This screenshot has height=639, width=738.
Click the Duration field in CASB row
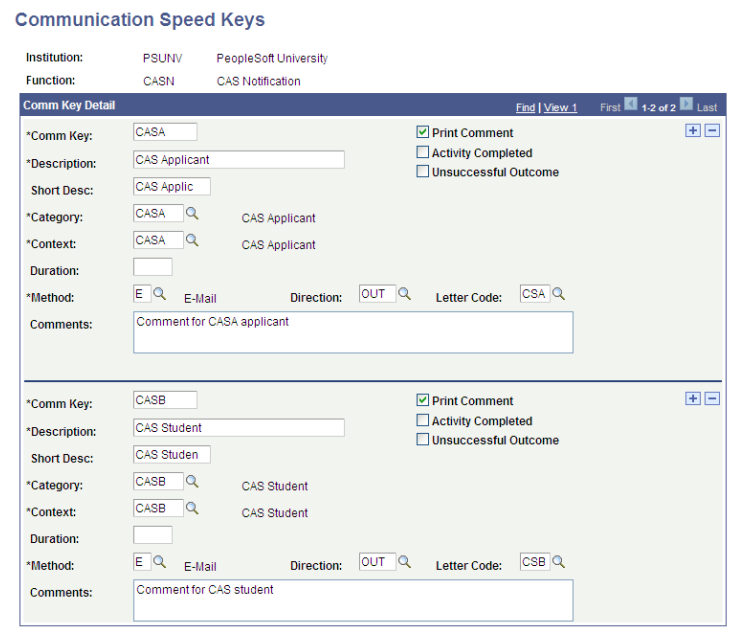point(152,535)
